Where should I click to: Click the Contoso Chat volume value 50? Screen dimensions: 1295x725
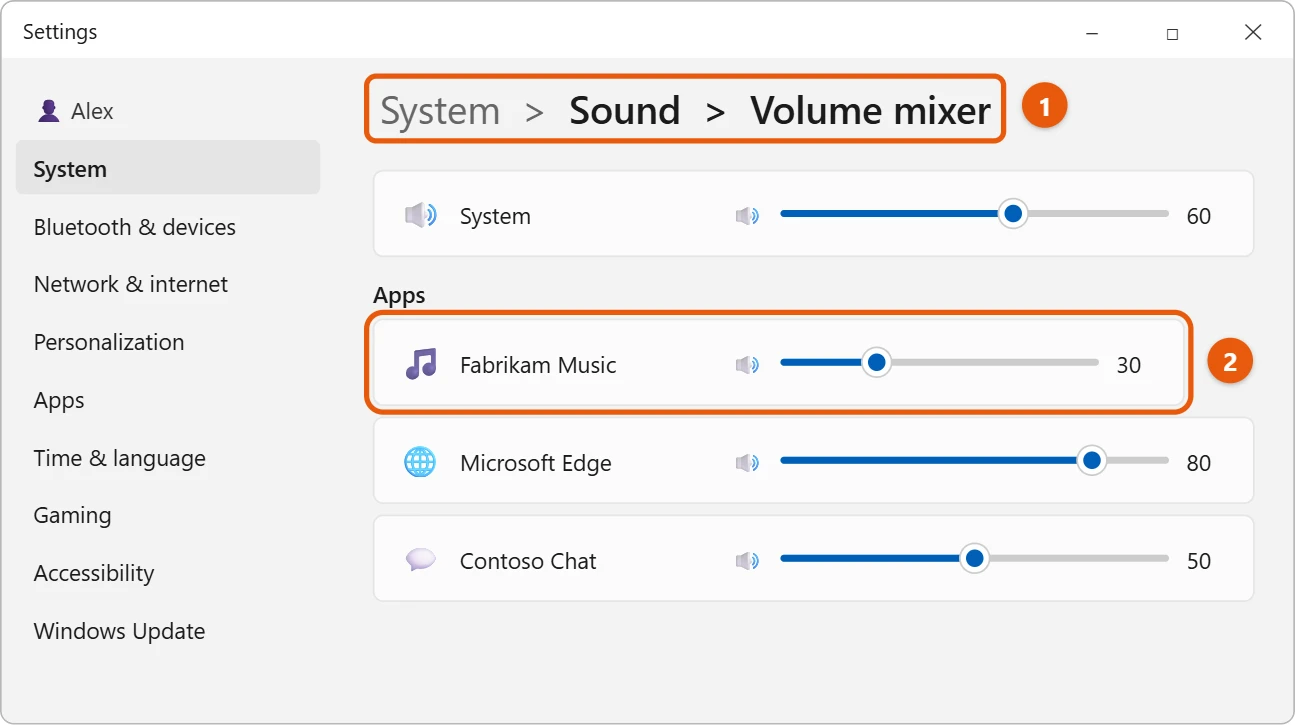click(1198, 561)
